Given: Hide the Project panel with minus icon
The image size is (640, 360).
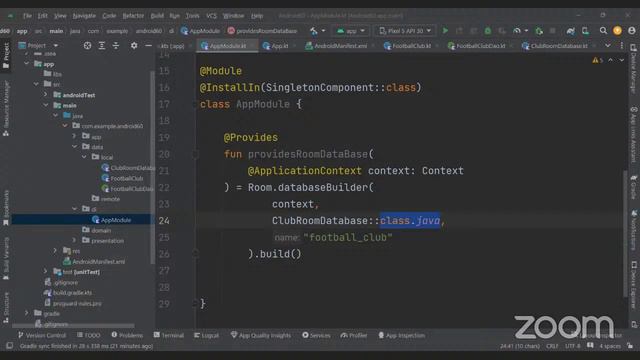Looking at the screenshot, I should click(x=148, y=46).
